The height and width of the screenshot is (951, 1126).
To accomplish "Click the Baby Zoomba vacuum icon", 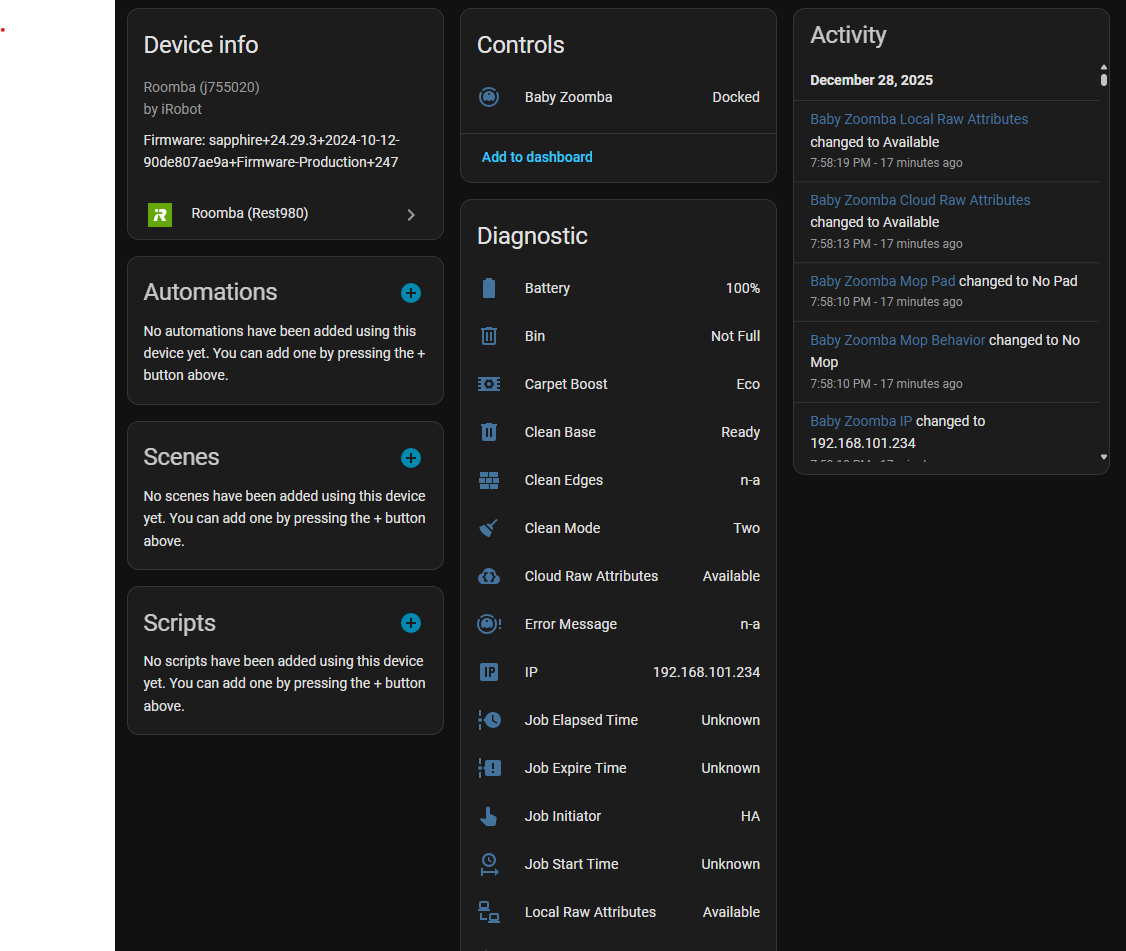I will point(489,97).
